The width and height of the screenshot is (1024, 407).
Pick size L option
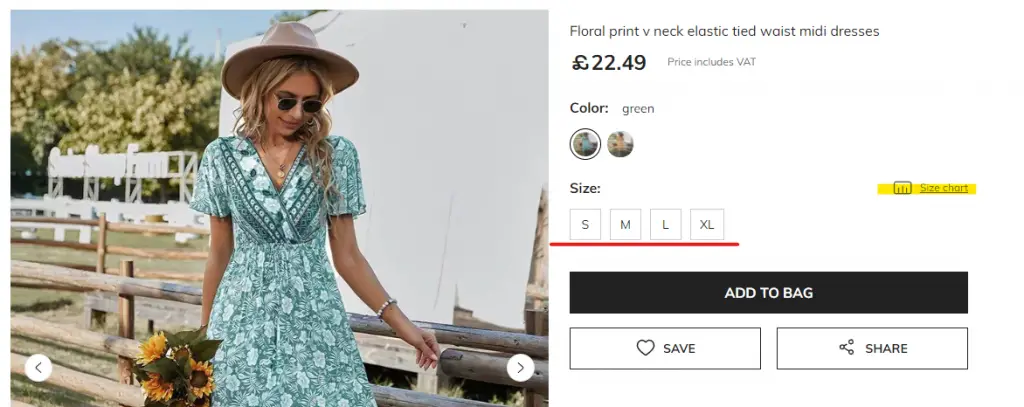665,225
